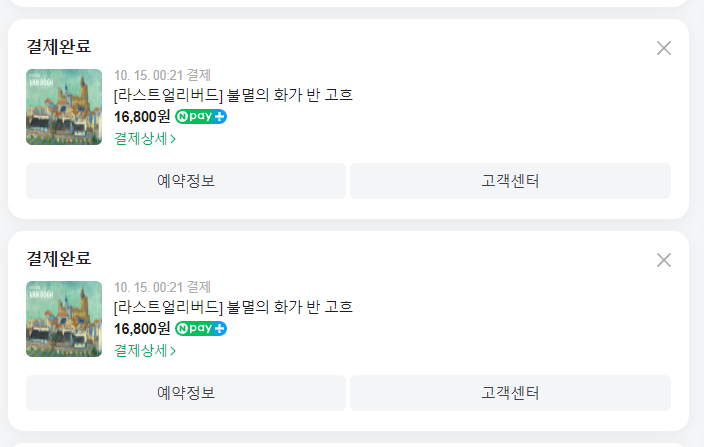
Task: Expand 결제상세 in the lower card
Action: coord(145,350)
